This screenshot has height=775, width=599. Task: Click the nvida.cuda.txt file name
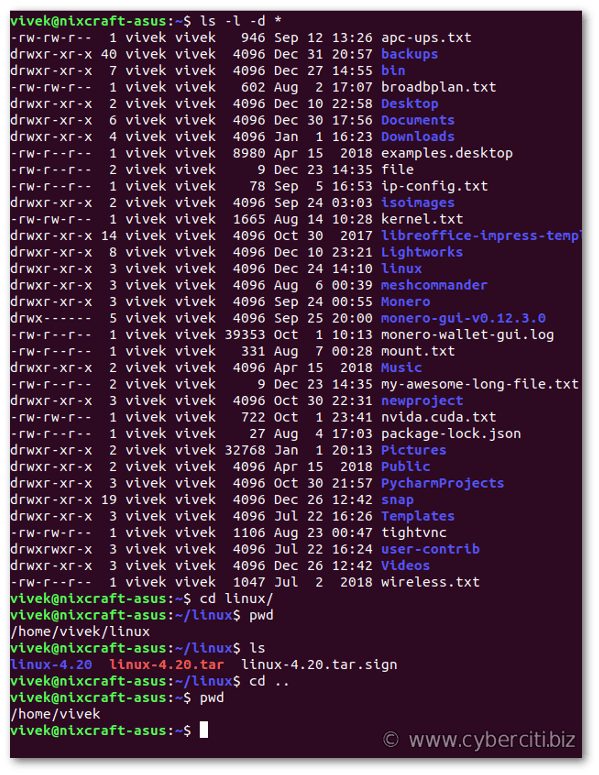tap(438, 418)
